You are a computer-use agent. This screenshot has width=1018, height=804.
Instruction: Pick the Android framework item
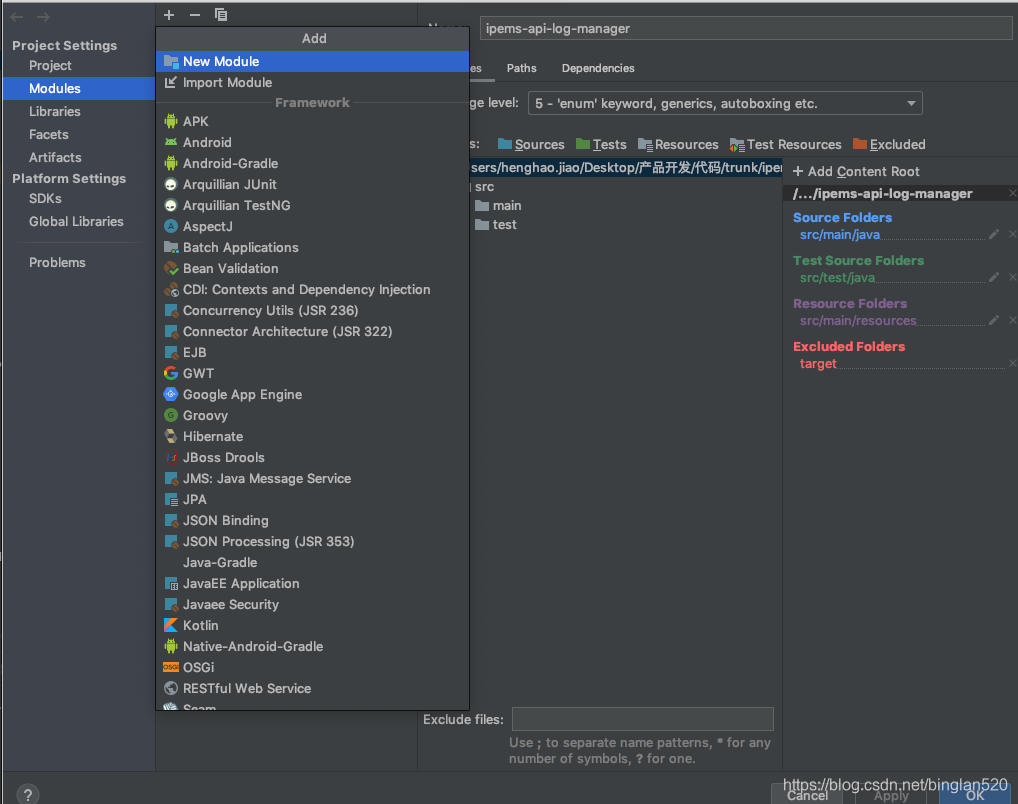pos(312,142)
